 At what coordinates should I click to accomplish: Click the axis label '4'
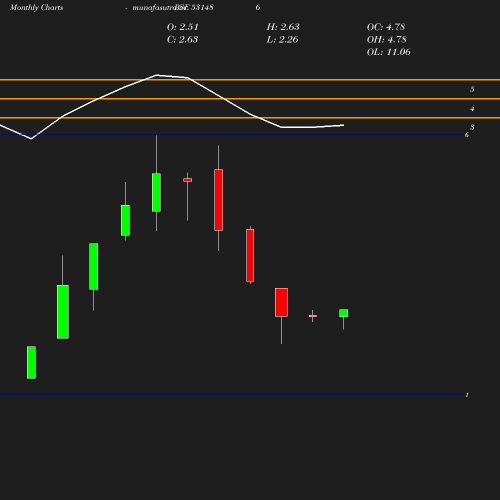(x=472, y=108)
